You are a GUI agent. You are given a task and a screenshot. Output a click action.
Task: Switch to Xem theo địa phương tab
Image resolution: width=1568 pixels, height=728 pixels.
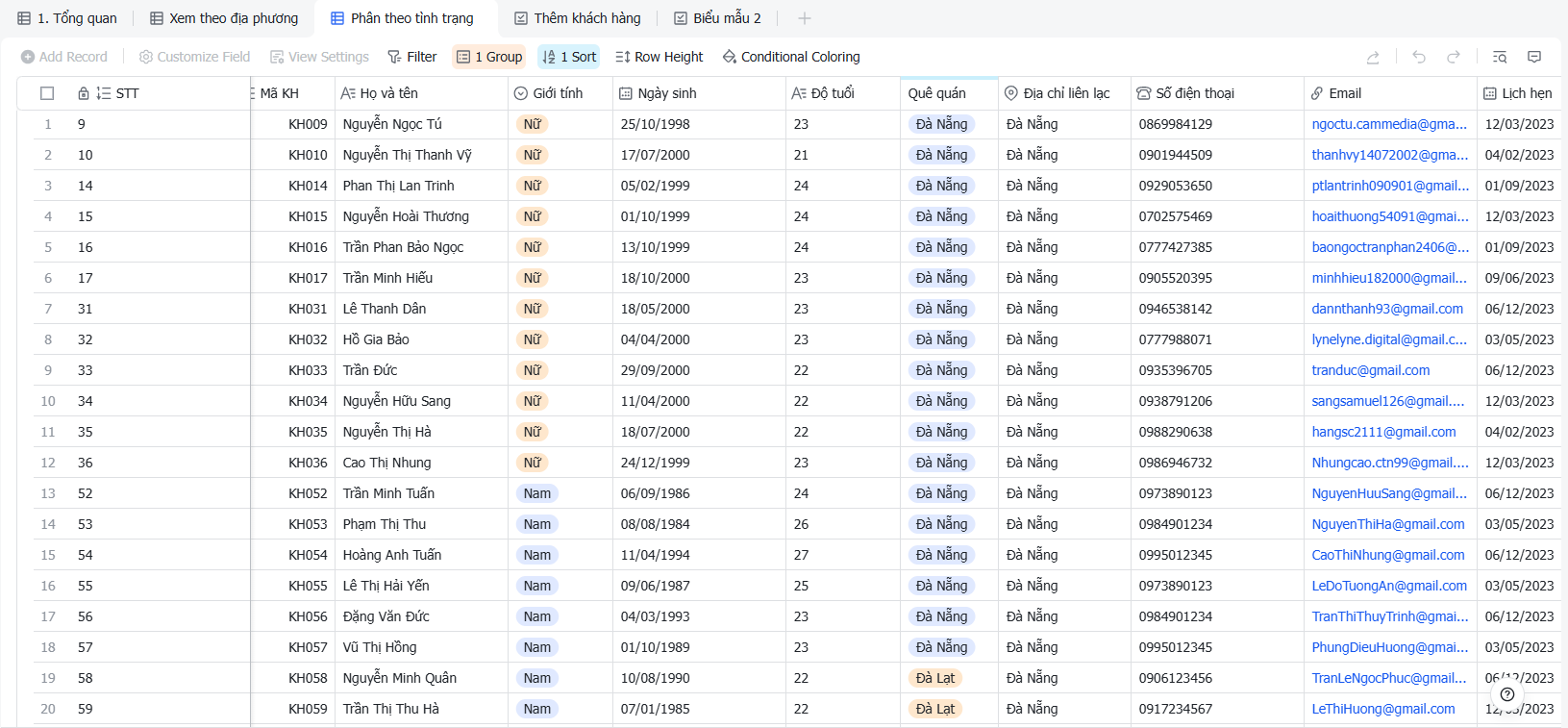pyautogui.click(x=224, y=18)
